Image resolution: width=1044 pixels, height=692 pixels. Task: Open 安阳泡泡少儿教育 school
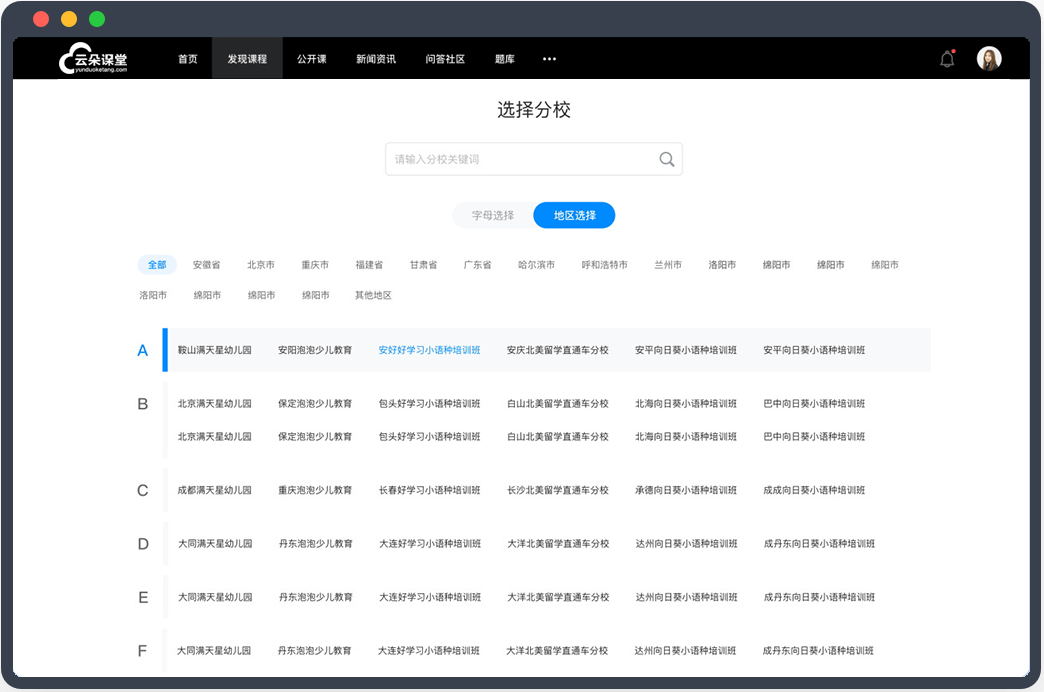tap(315, 350)
